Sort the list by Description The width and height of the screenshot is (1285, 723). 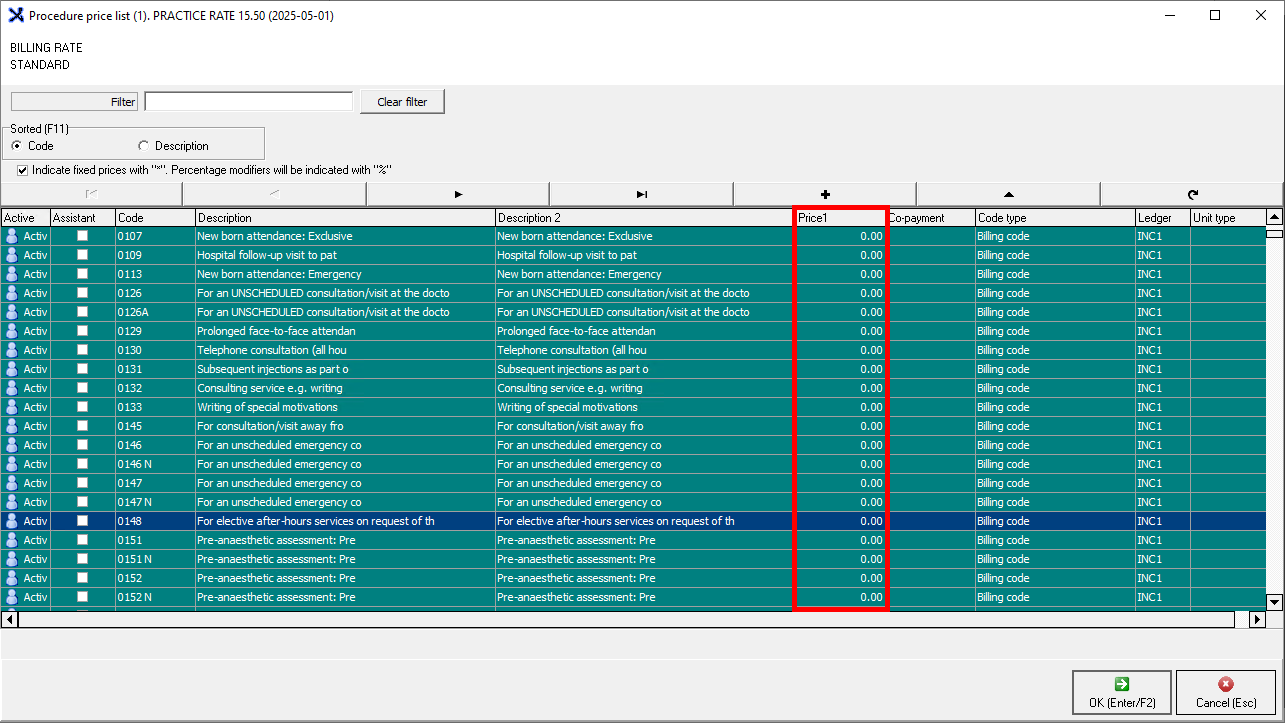pos(144,146)
